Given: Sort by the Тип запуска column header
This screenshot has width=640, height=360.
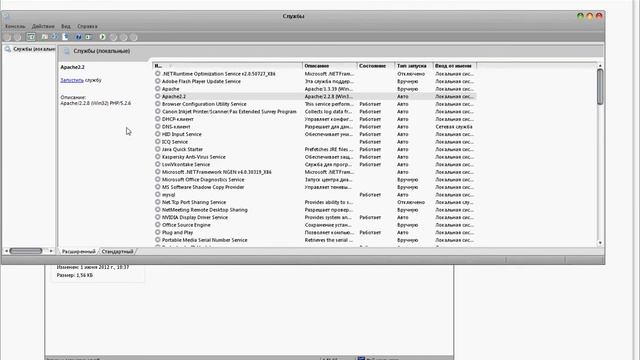Looking at the screenshot, I should pyautogui.click(x=414, y=66).
